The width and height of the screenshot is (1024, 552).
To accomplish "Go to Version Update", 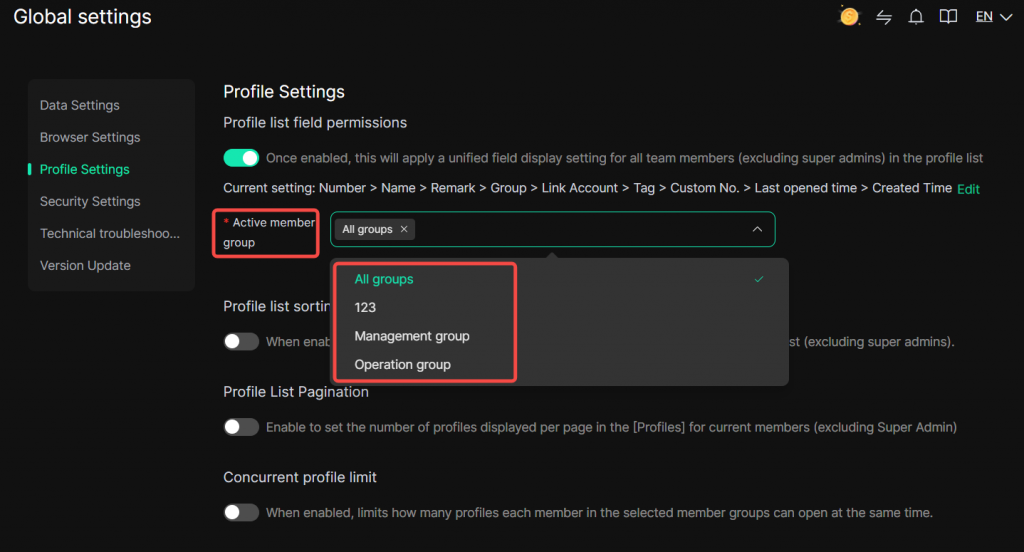I will point(85,265).
